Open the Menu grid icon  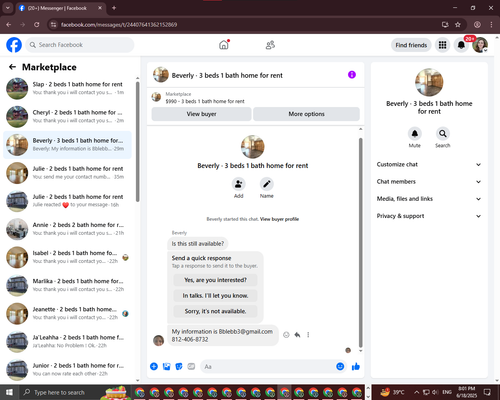tap(442, 45)
